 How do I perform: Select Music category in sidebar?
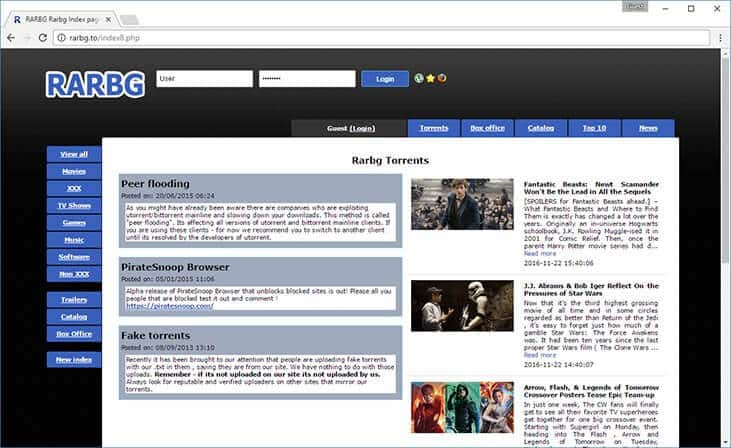pyautogui.click(x=74, y=240)
